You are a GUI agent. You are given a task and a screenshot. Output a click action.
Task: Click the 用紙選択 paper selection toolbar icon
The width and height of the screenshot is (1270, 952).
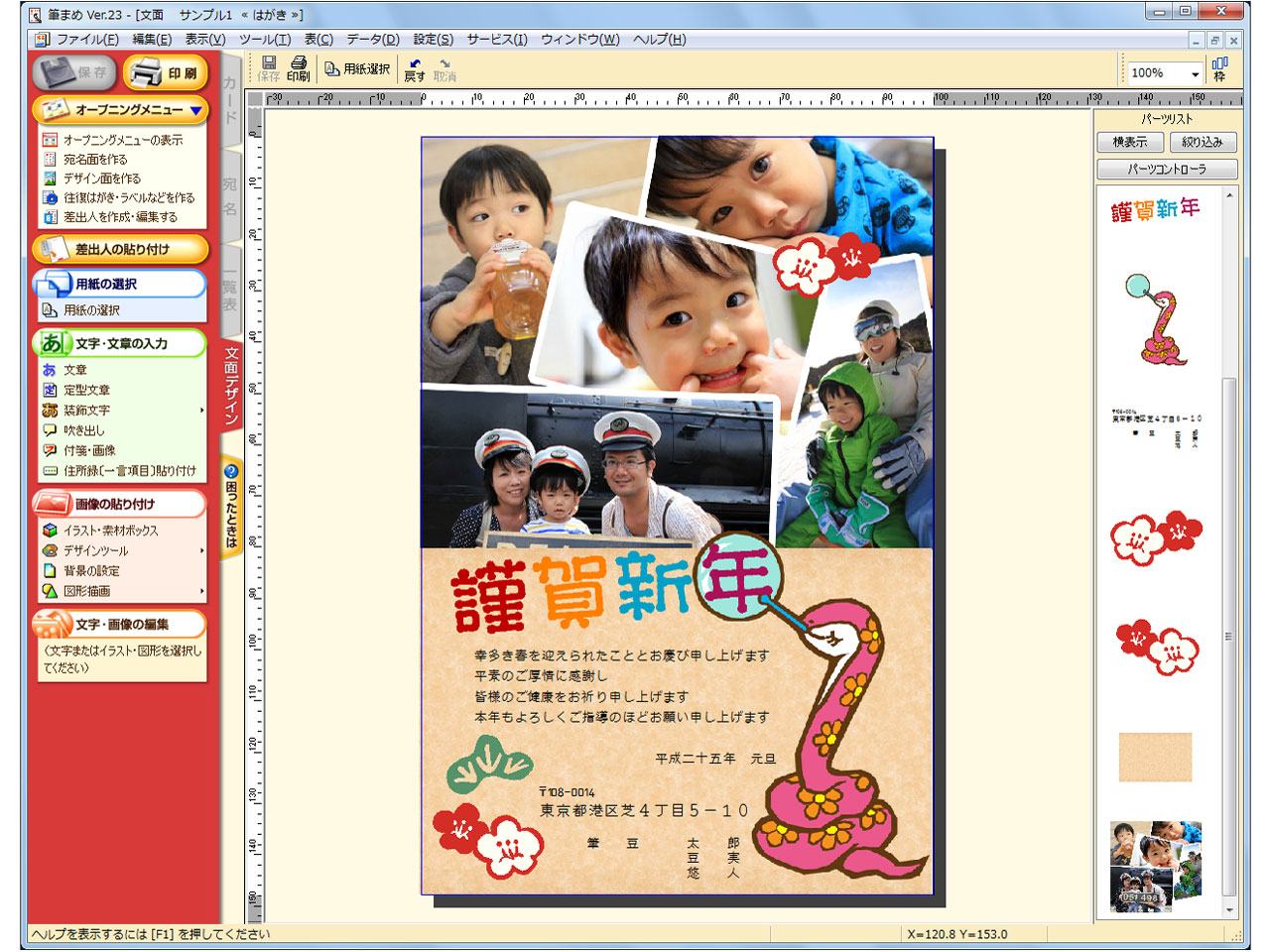[357, 69]
